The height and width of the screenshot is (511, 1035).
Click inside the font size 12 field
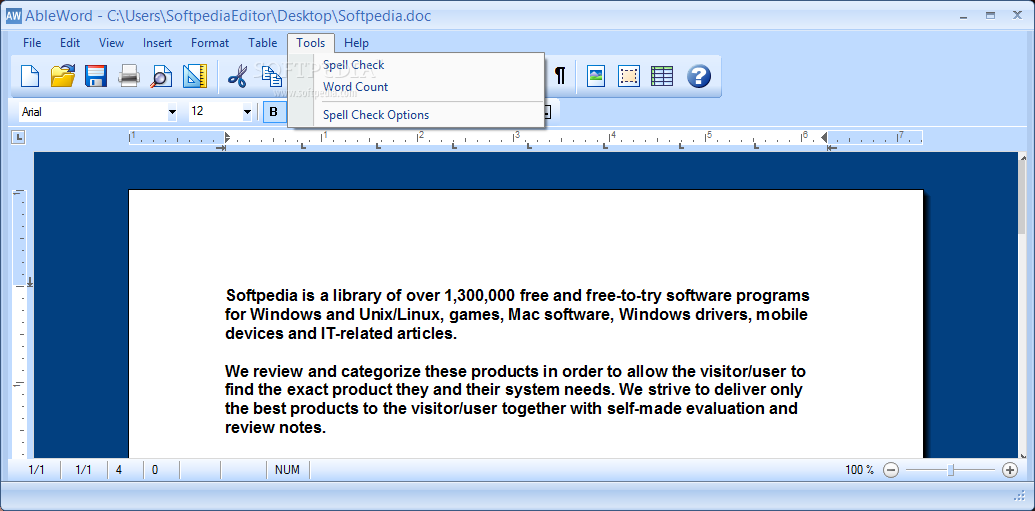pos(215,112)
